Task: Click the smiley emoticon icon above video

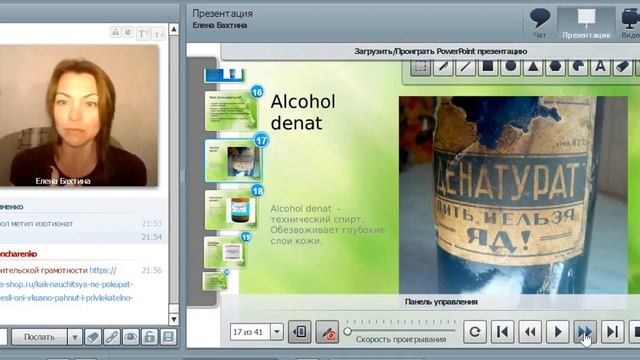Action: tap(128, 32)
